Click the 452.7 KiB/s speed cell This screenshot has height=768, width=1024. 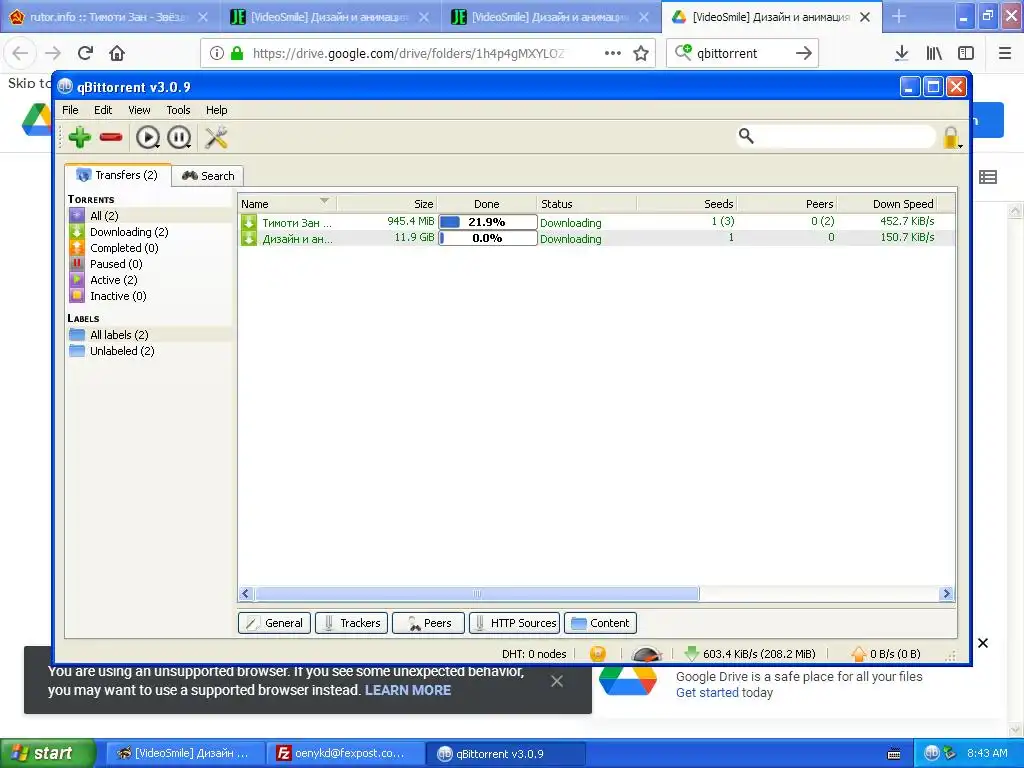[x=907, y=221]
